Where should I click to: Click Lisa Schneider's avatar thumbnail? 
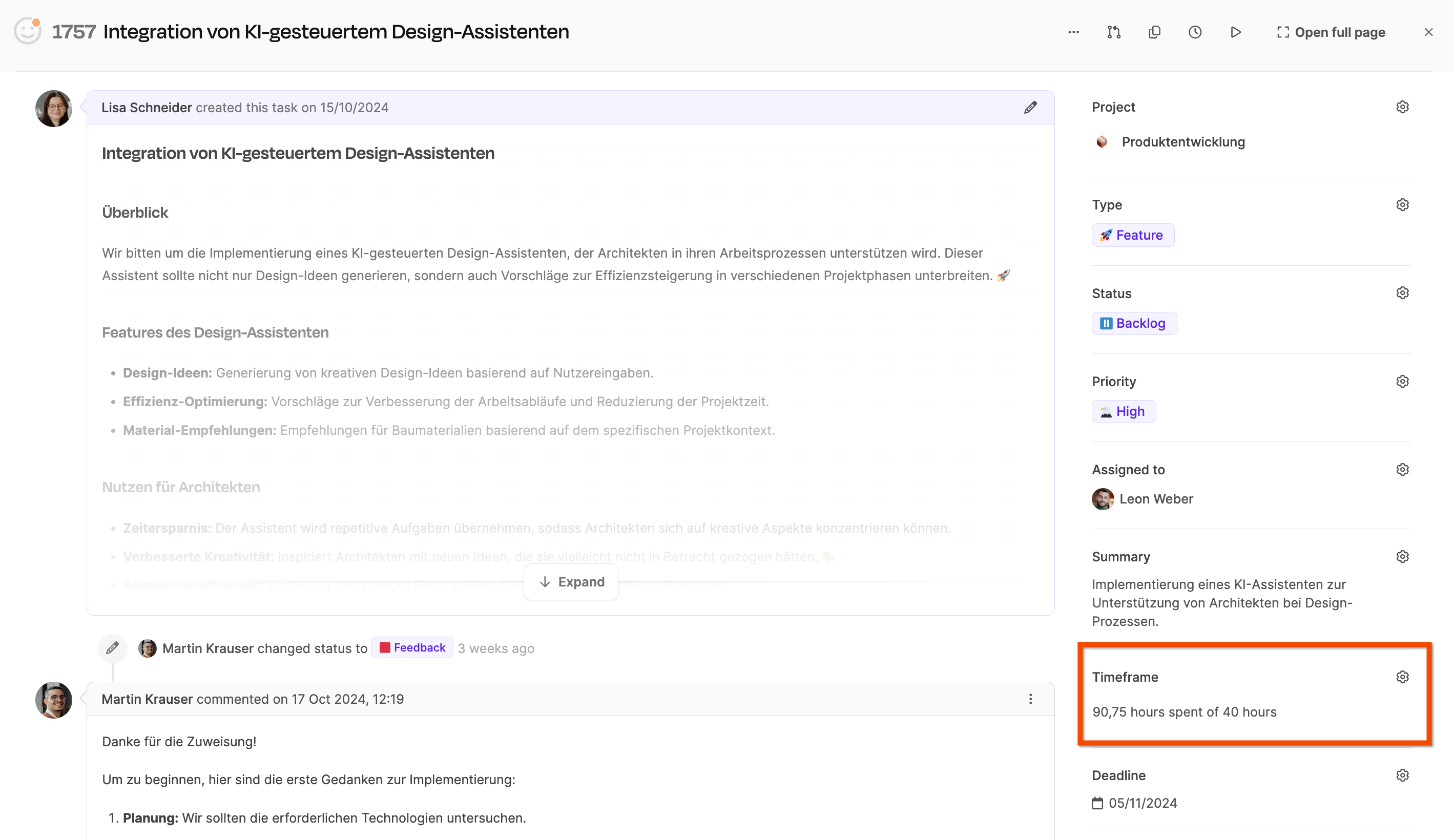(x=54, y=109)
